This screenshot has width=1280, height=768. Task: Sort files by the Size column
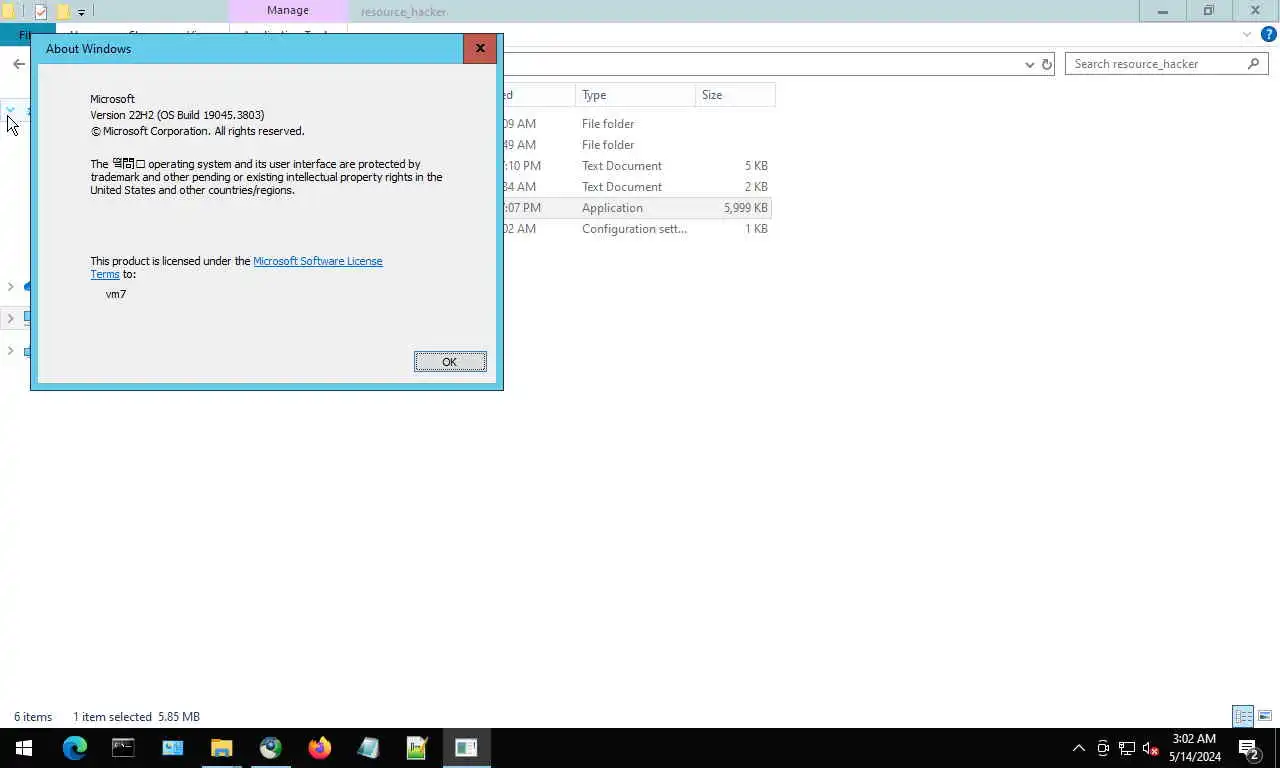[735, 95]
